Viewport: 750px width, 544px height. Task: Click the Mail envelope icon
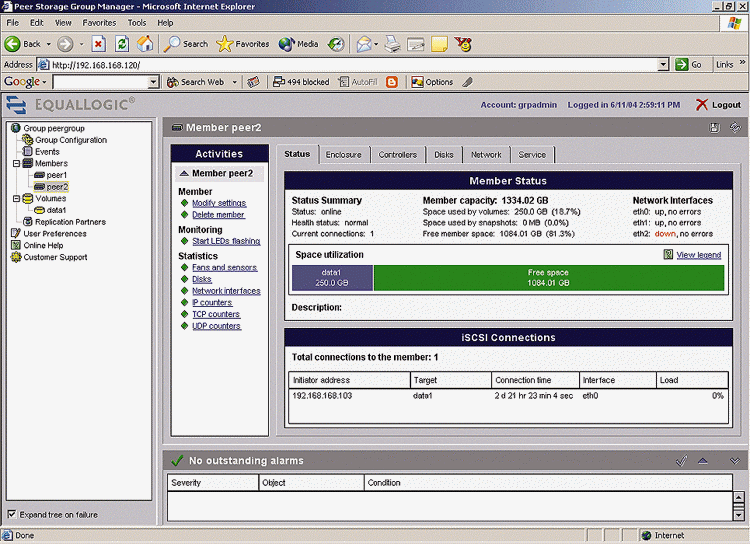[x=364, y=44]
